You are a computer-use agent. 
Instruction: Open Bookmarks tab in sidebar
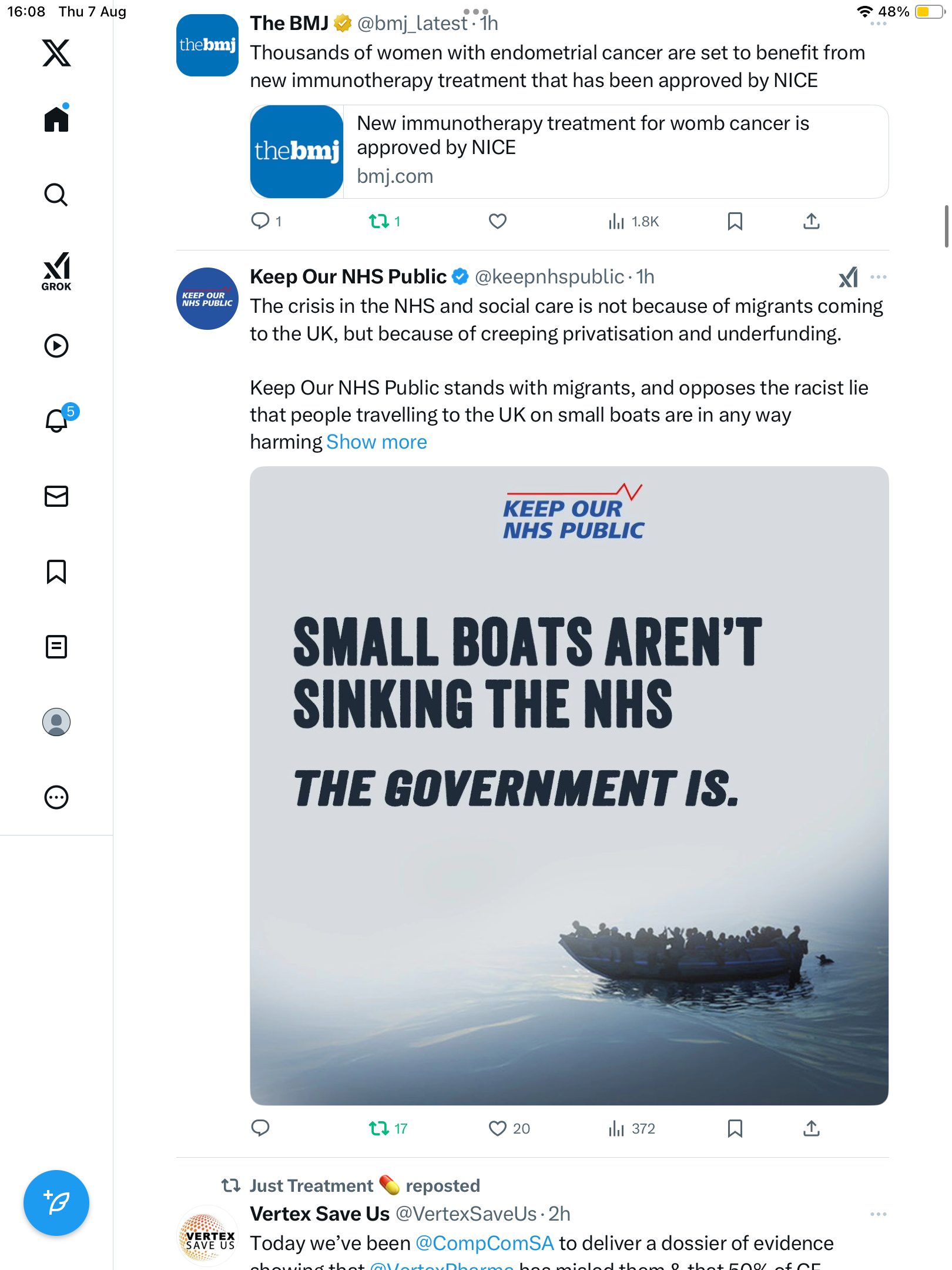pos(56,571)
